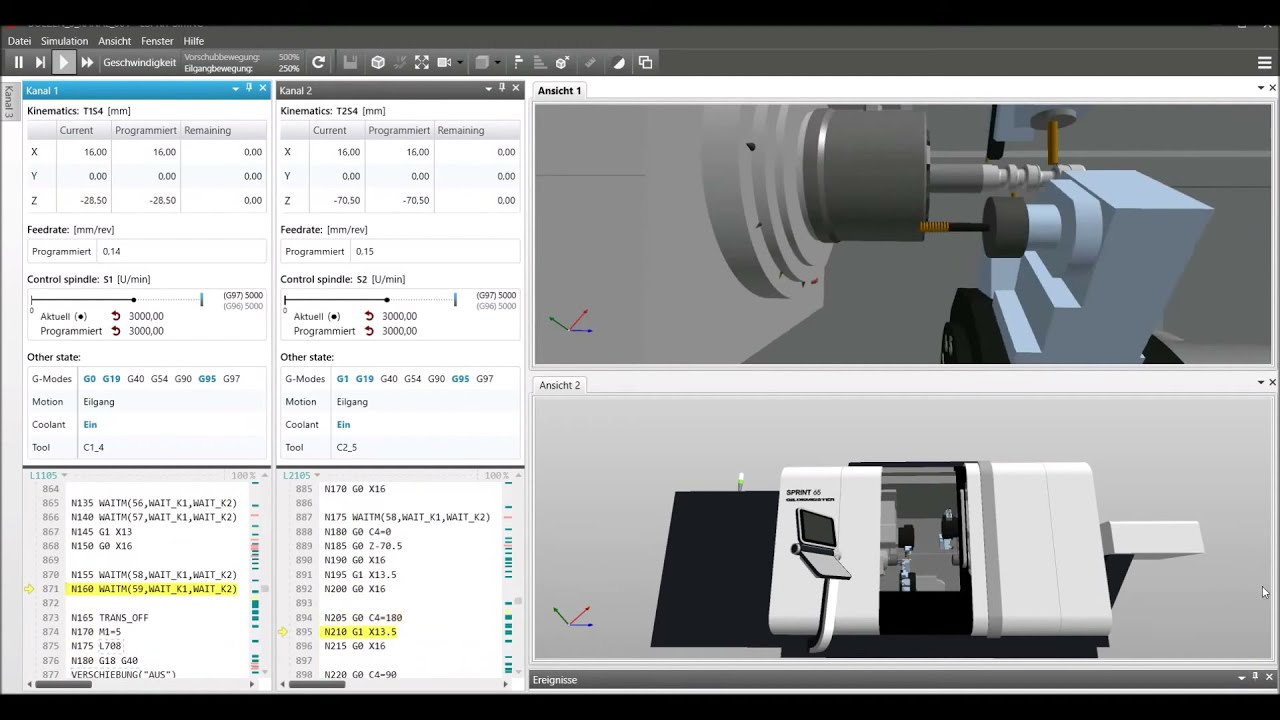Viewport: 1280px width, 720px height.
Task: Open the camera view dropdown arrow
Action: (x=460, y=62)
